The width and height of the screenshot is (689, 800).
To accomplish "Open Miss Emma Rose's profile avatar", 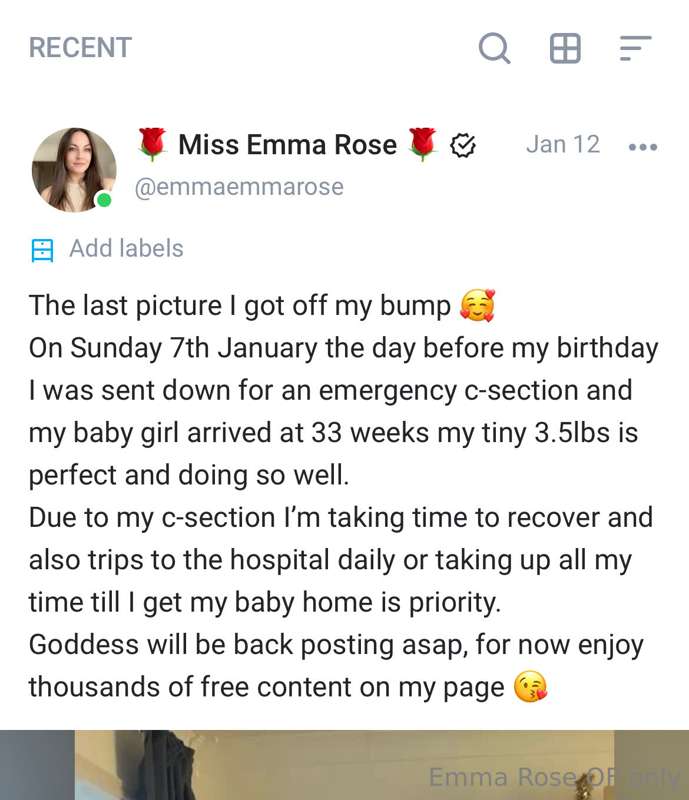I will pos(74,170).
